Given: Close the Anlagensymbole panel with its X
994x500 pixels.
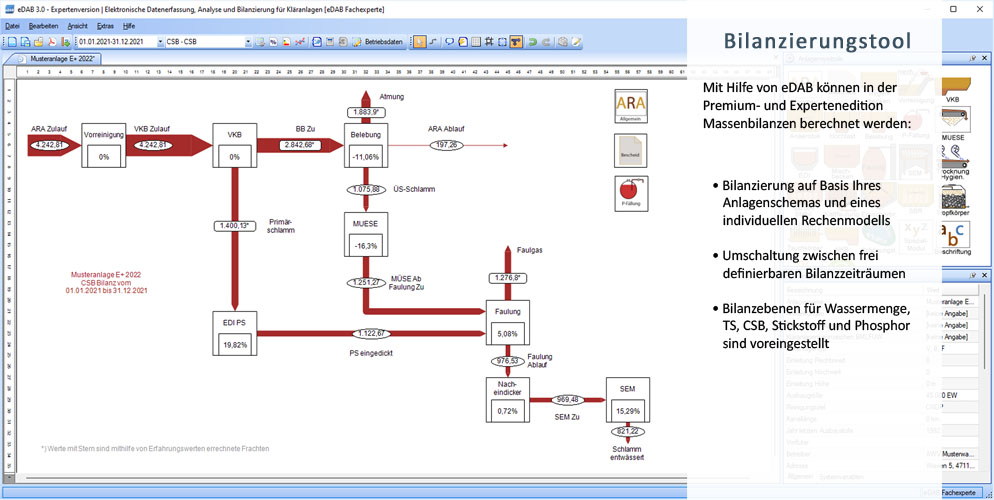Looking at the screenshot, I should [x=985, y=58].
